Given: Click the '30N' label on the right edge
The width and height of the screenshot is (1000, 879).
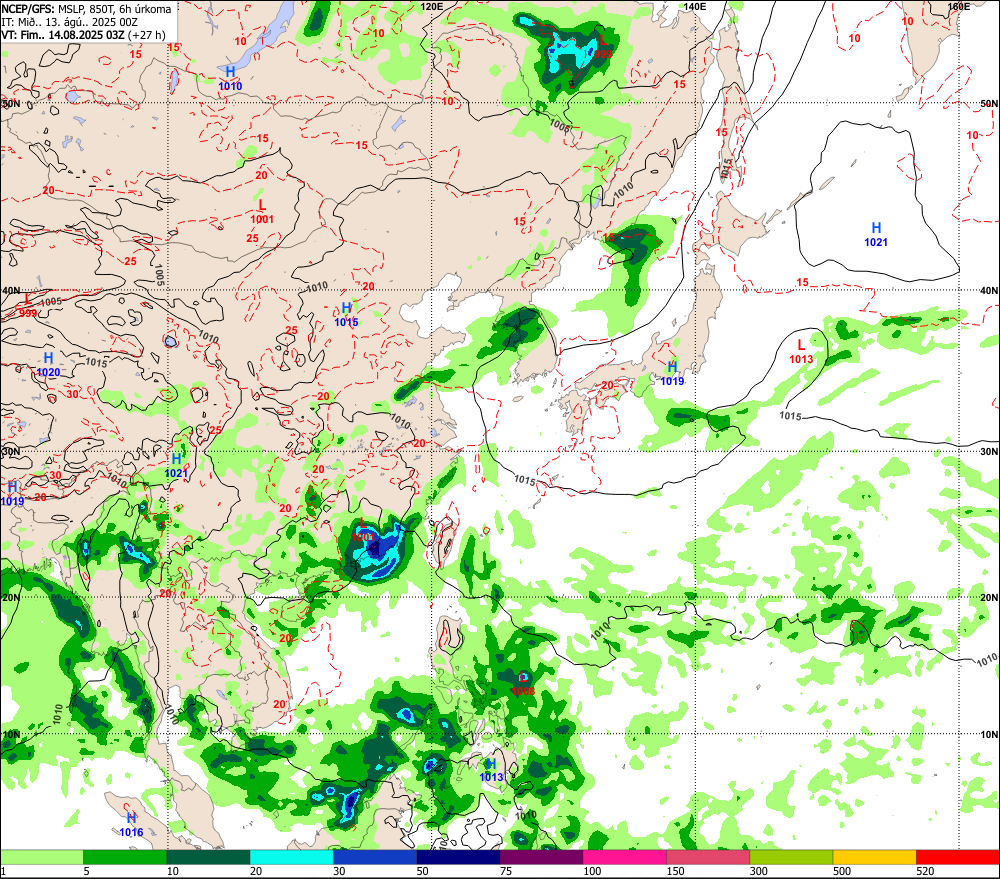Looking at the screenshot, I should click(x=989, y=452).
